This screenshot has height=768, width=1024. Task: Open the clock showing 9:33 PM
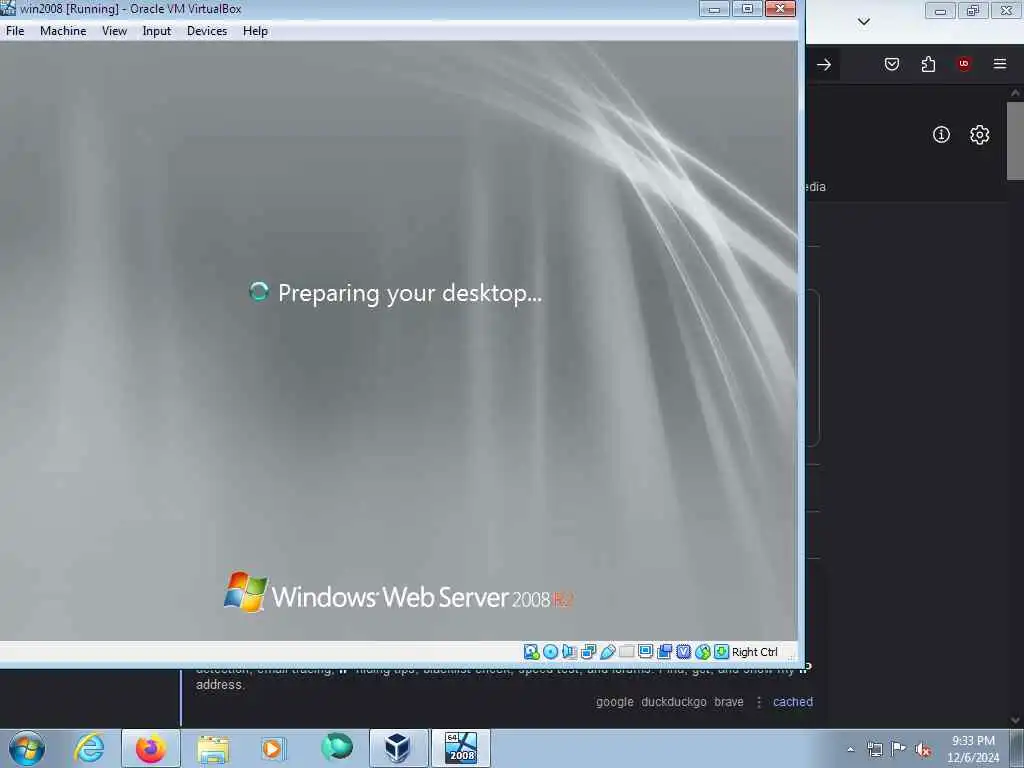(x=973, y=749)
